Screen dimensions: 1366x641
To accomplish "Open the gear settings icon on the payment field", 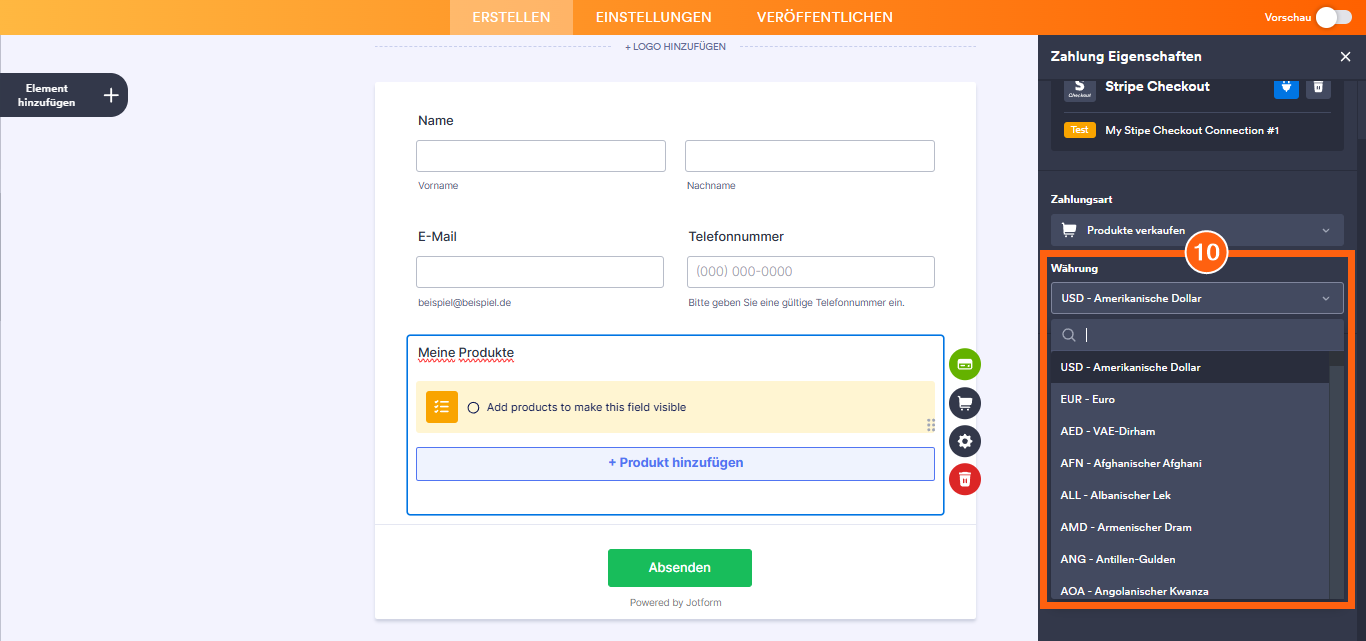I will (964, 441).
